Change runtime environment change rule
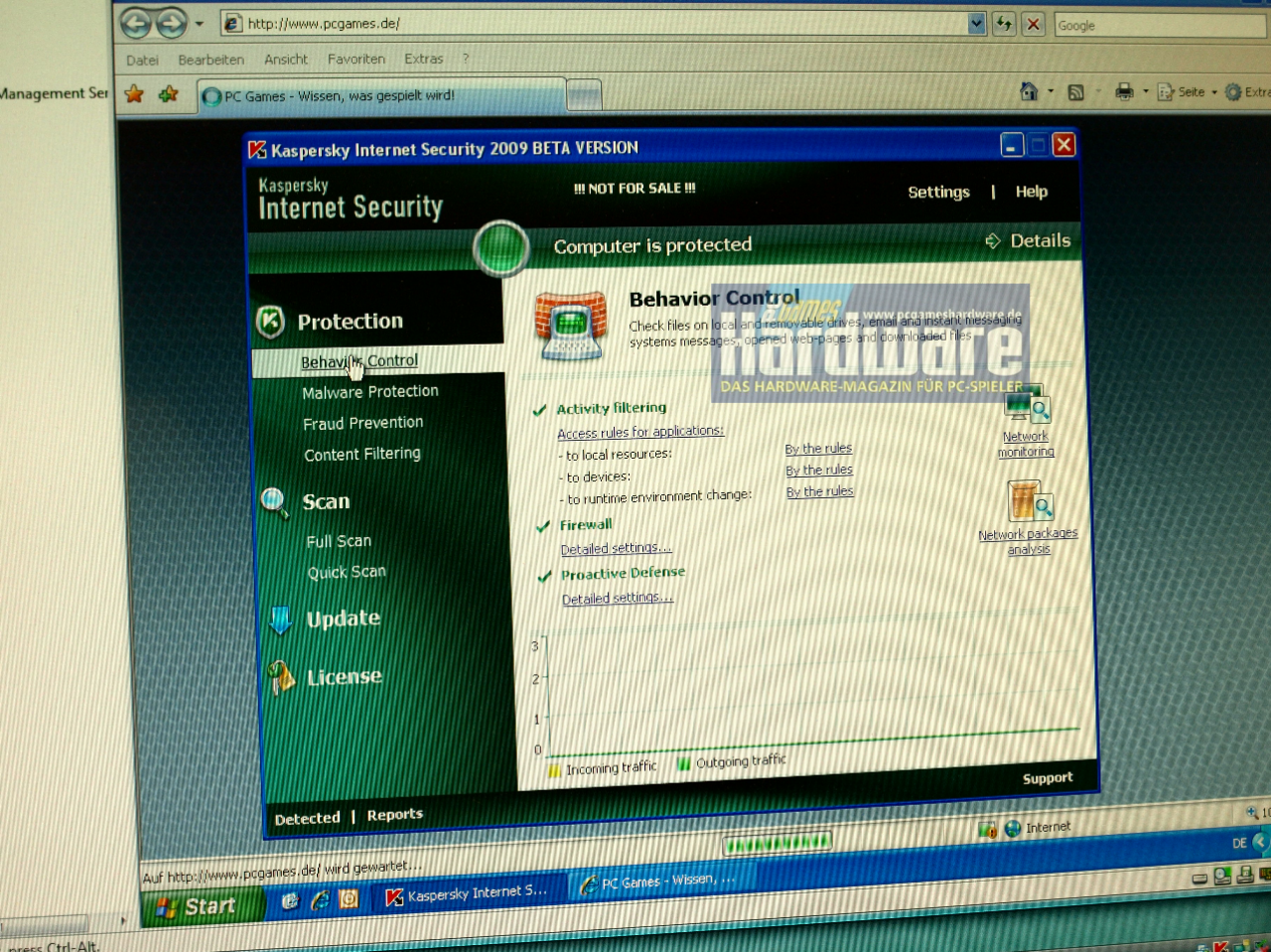 820,491
